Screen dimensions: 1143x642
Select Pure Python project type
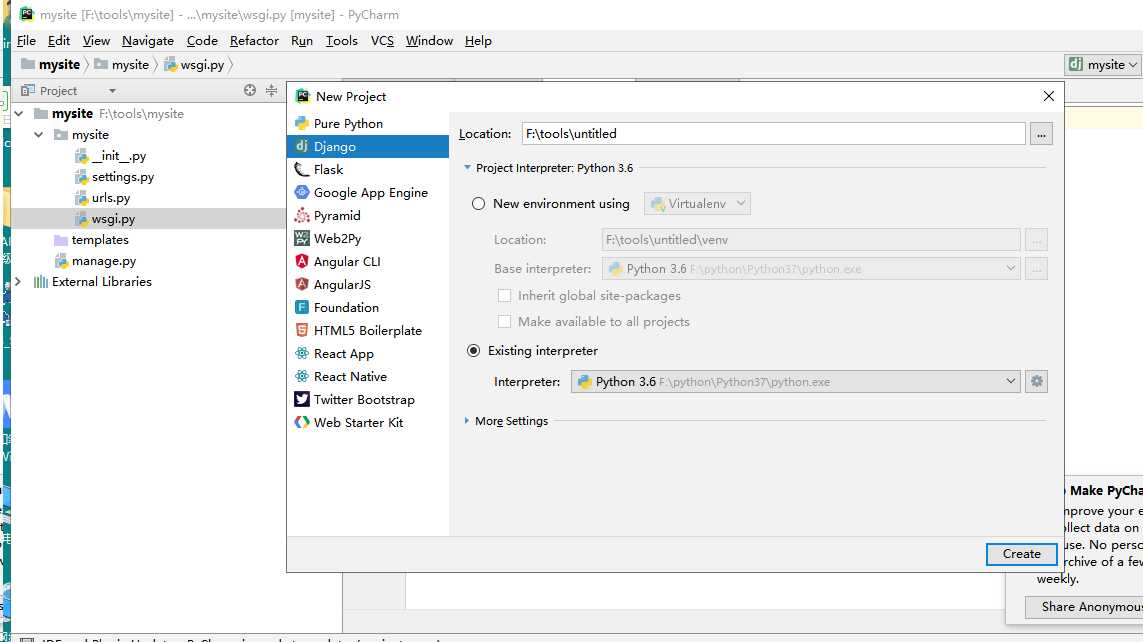[x=368, y=123]
